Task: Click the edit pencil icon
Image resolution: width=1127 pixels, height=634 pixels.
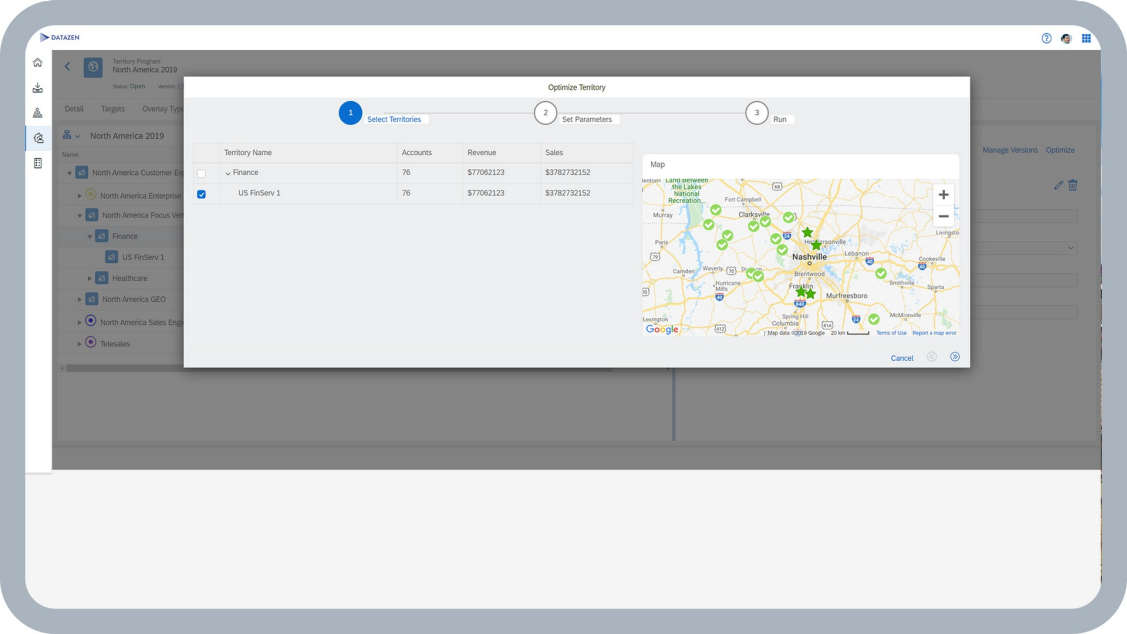Action: click(1058, 185)
